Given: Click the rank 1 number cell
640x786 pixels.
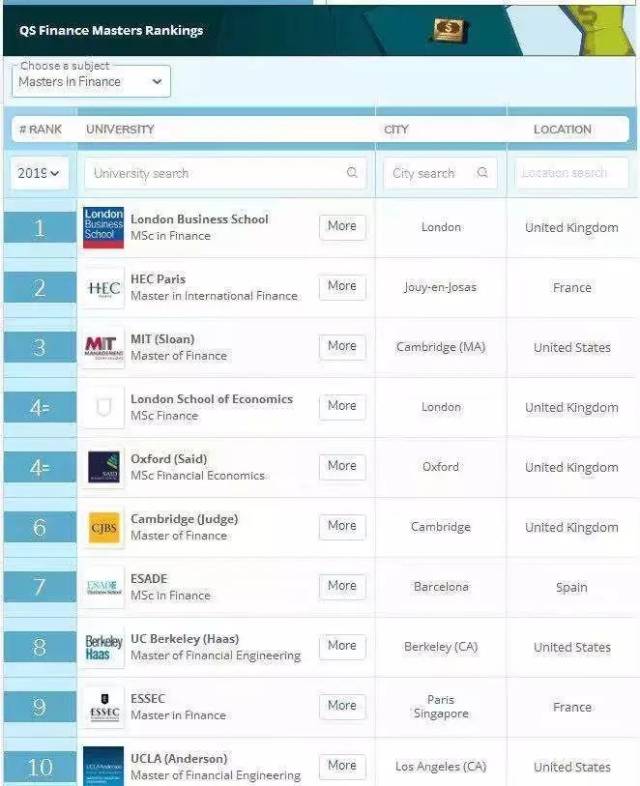Looking at the screenshot, I should tap(40, 228).
